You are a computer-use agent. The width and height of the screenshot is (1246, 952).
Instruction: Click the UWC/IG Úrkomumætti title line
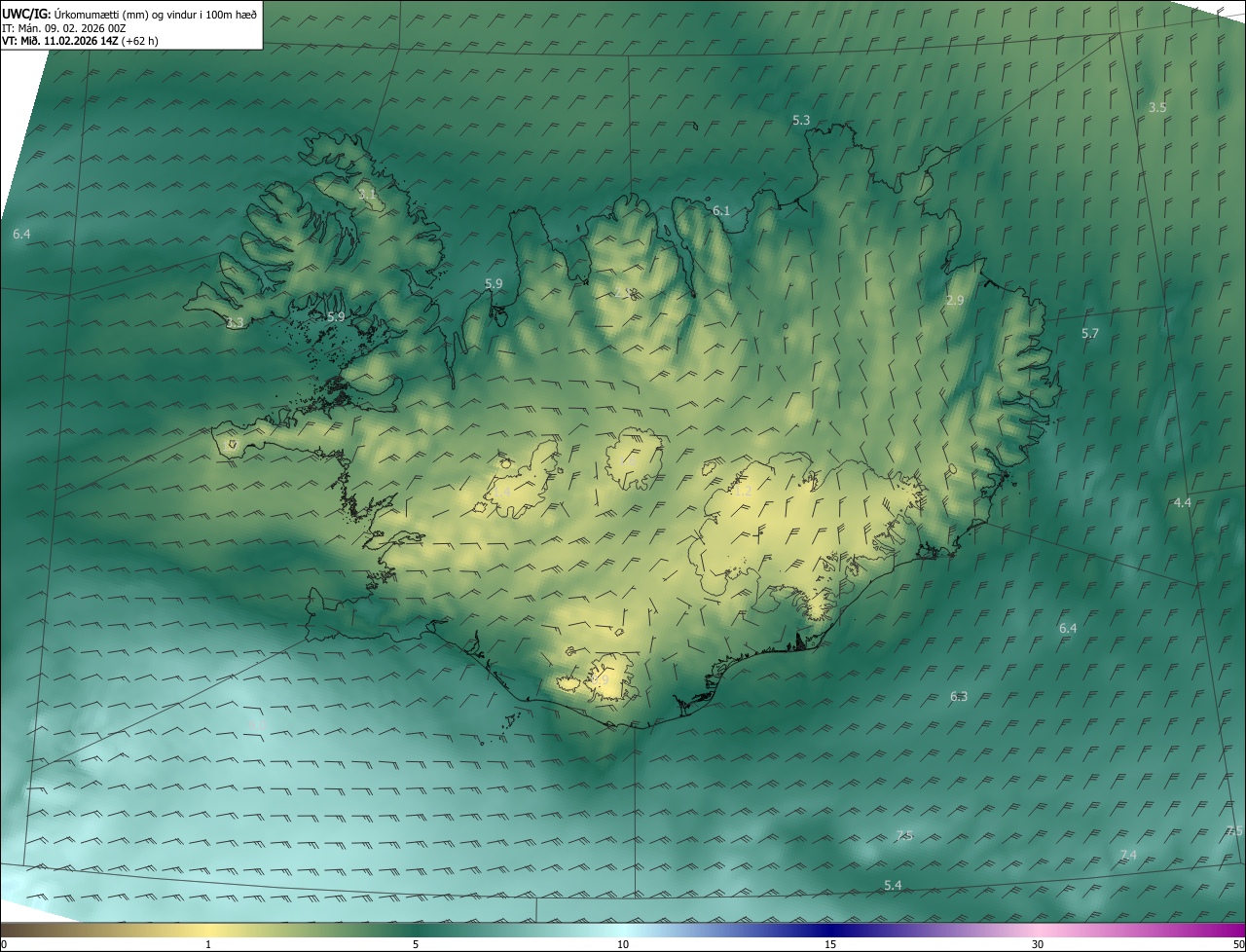coord(129,14)
